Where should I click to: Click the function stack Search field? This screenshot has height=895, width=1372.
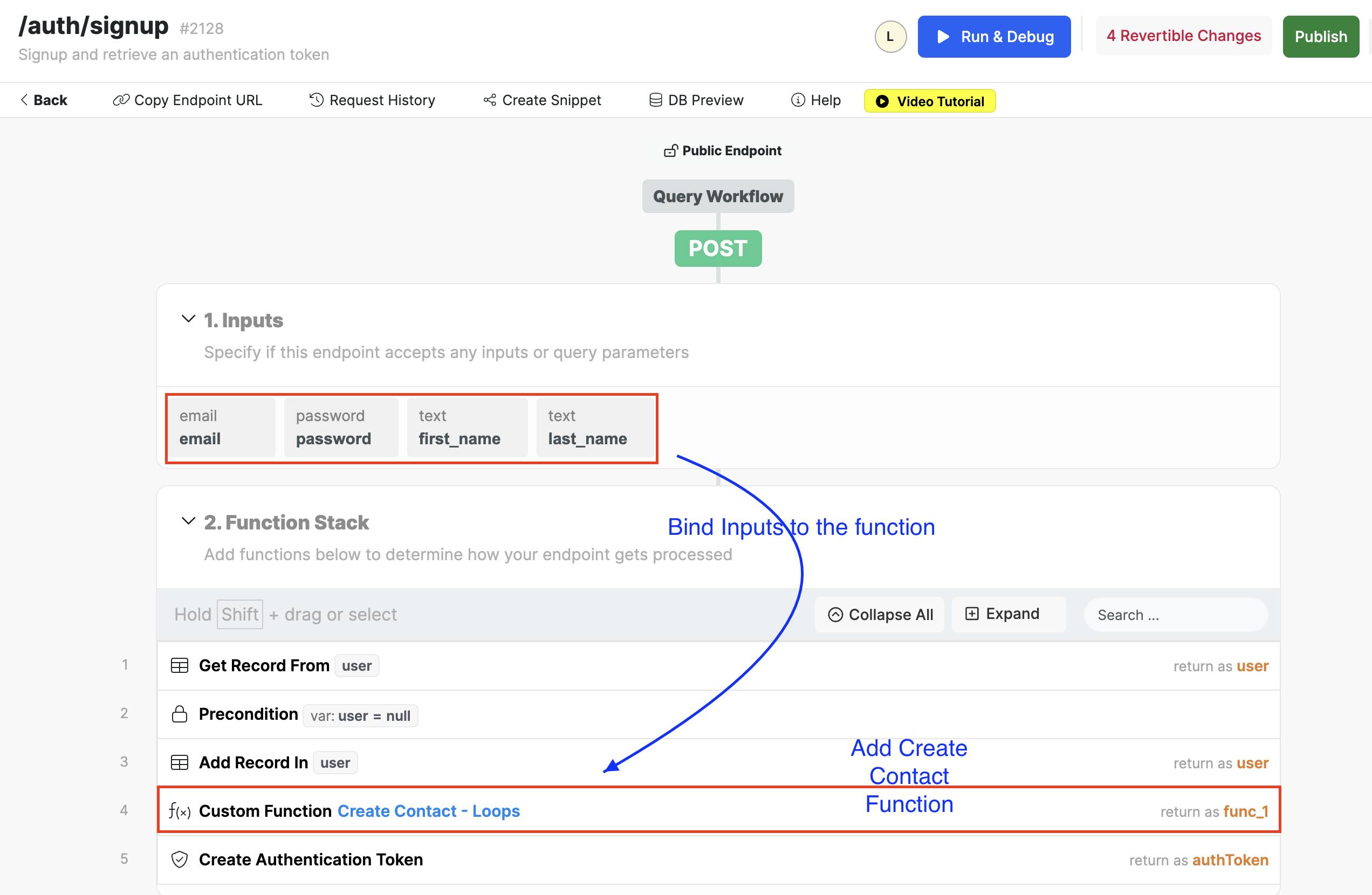[x=1176, y=615]
